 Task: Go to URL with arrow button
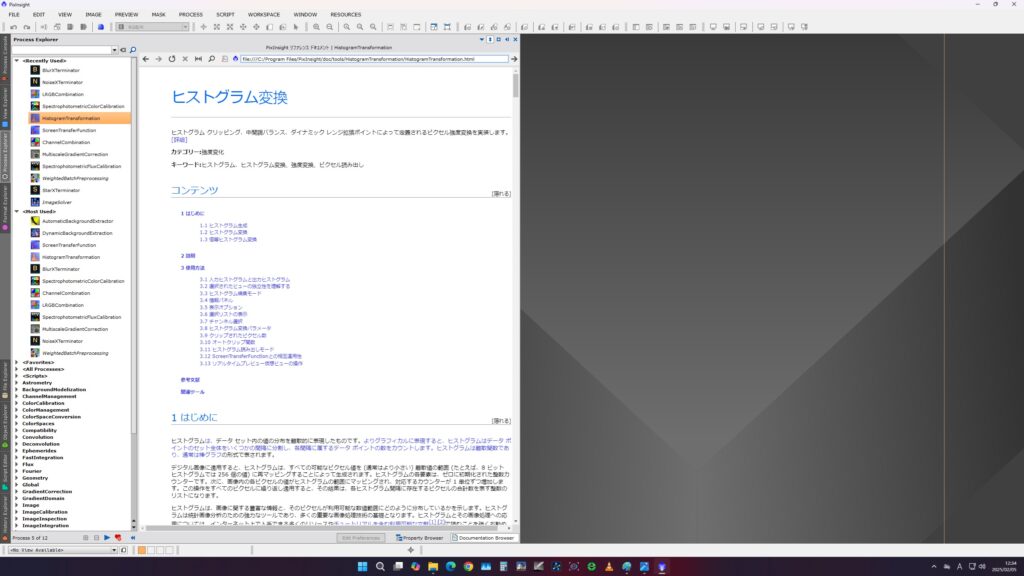point(514,59)
